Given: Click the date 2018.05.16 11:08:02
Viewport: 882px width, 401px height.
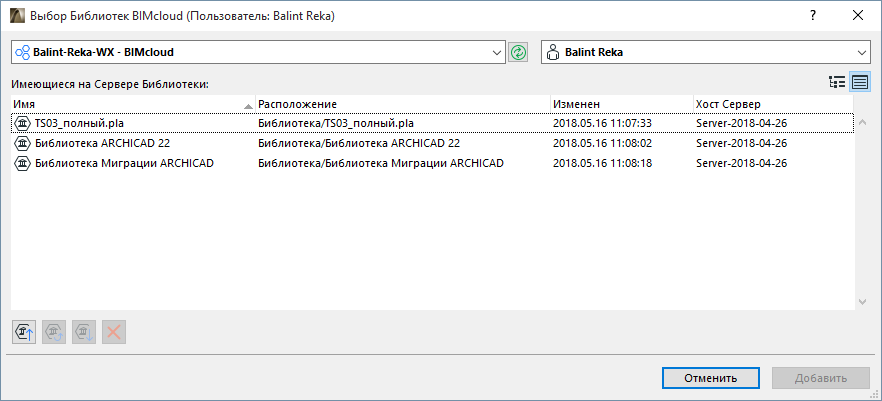Looking at the screenshot, I should click(x=602, y=143).
